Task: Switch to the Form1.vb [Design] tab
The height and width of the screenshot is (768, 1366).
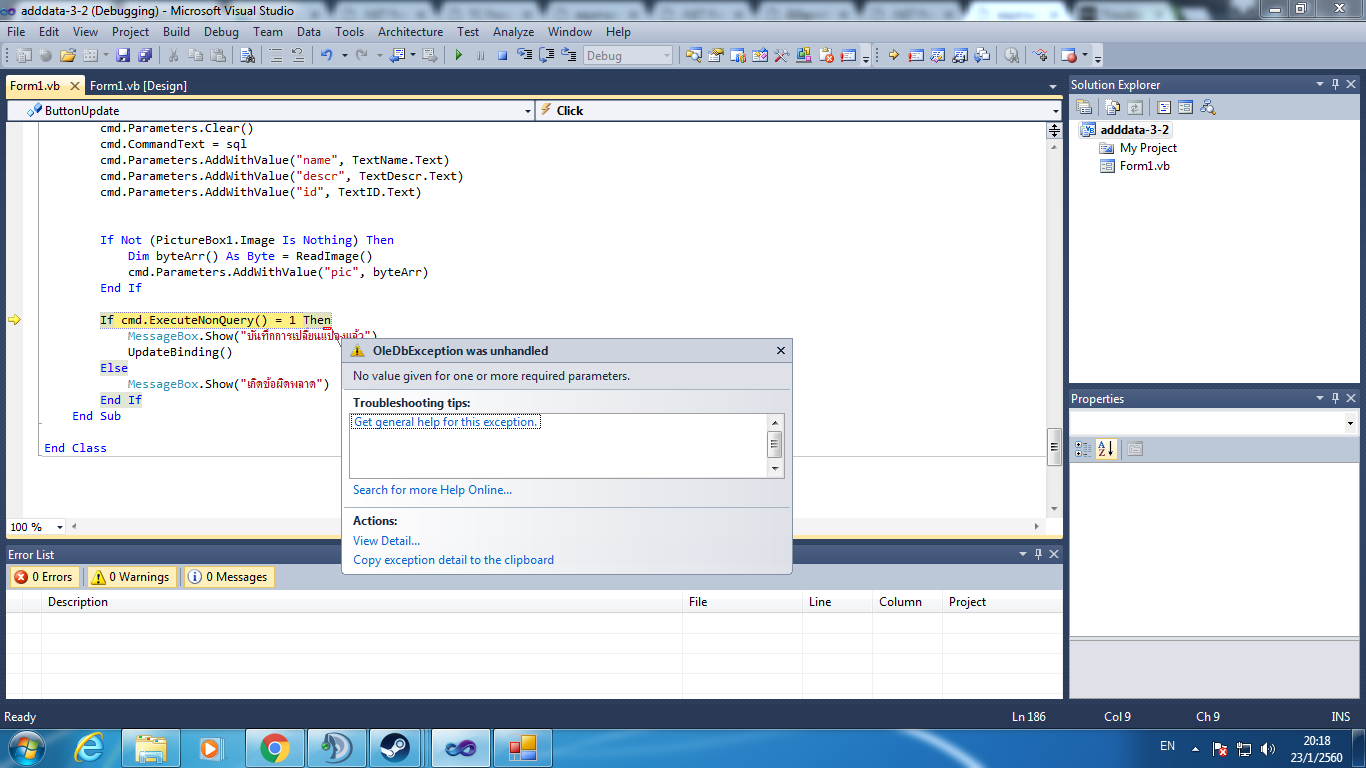Action: coord(138,86)
